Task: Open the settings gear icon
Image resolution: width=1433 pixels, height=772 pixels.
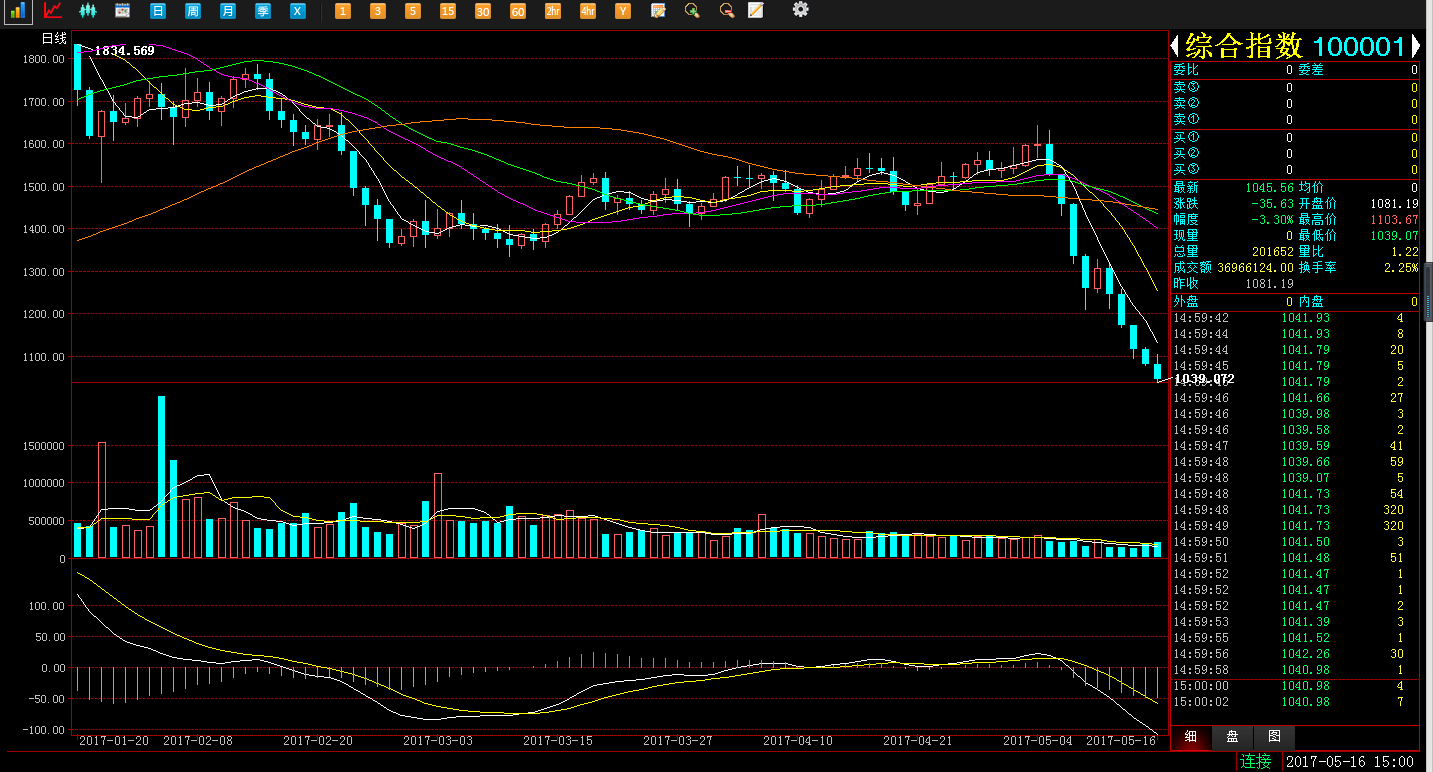Action: click(800, 9)
